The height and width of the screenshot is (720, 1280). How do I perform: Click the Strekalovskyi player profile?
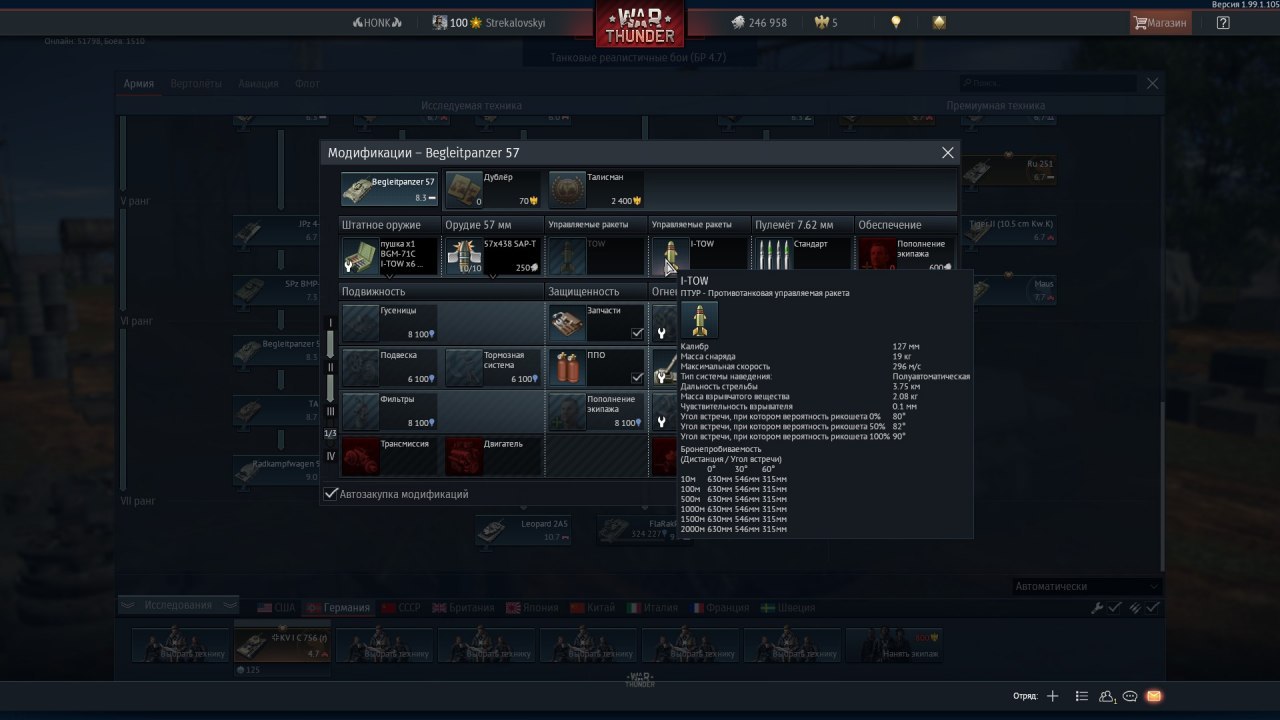[491, 22]
